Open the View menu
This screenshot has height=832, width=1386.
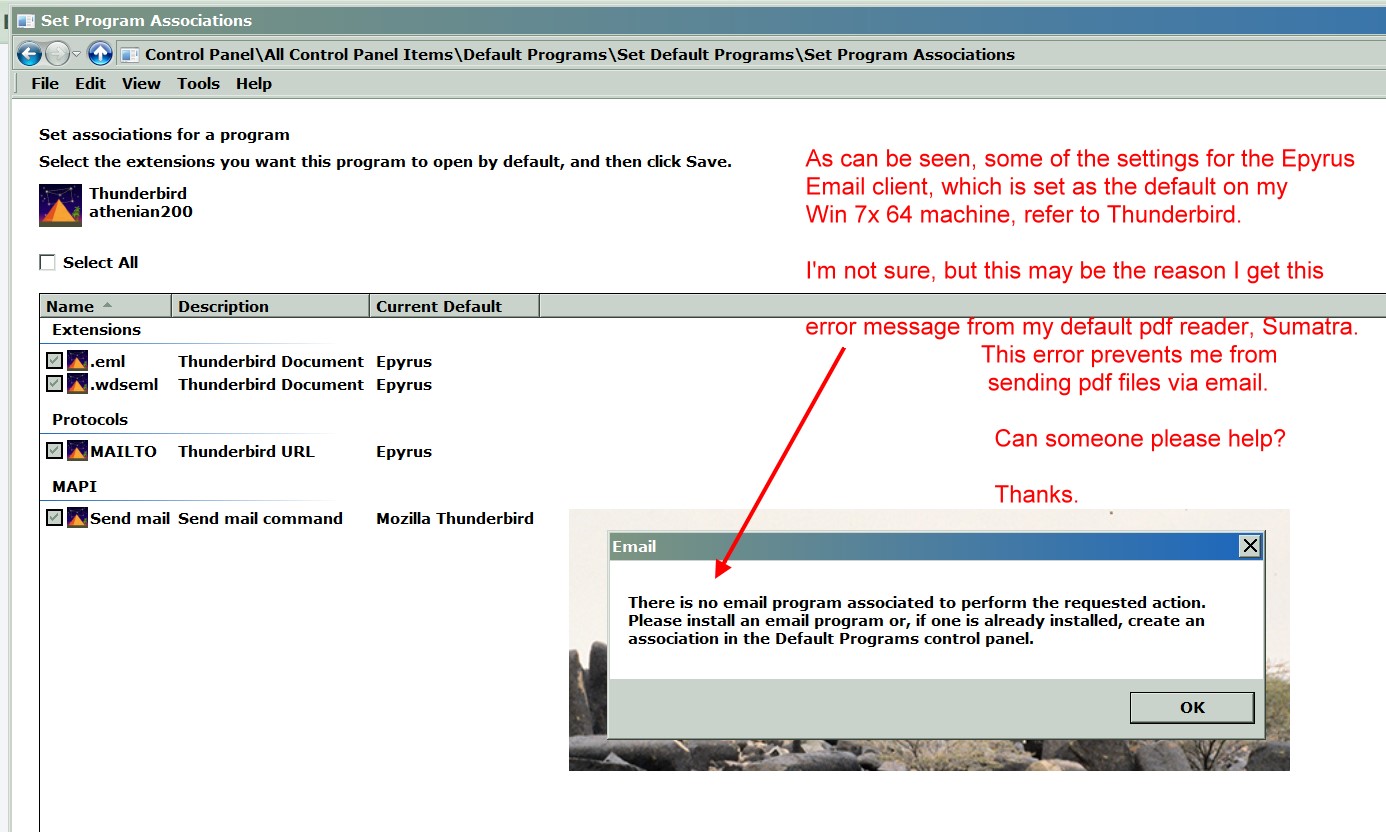point(141,84)
